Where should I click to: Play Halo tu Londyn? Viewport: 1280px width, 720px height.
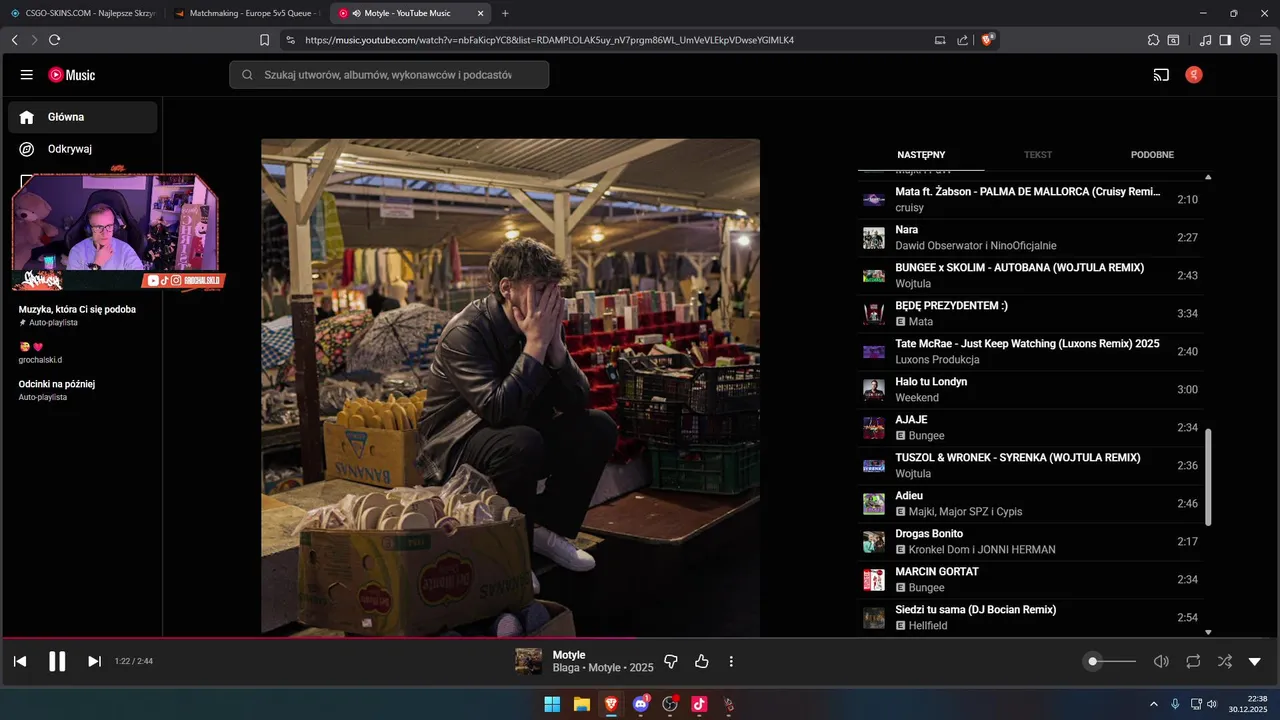click(x=1030, y=389)
